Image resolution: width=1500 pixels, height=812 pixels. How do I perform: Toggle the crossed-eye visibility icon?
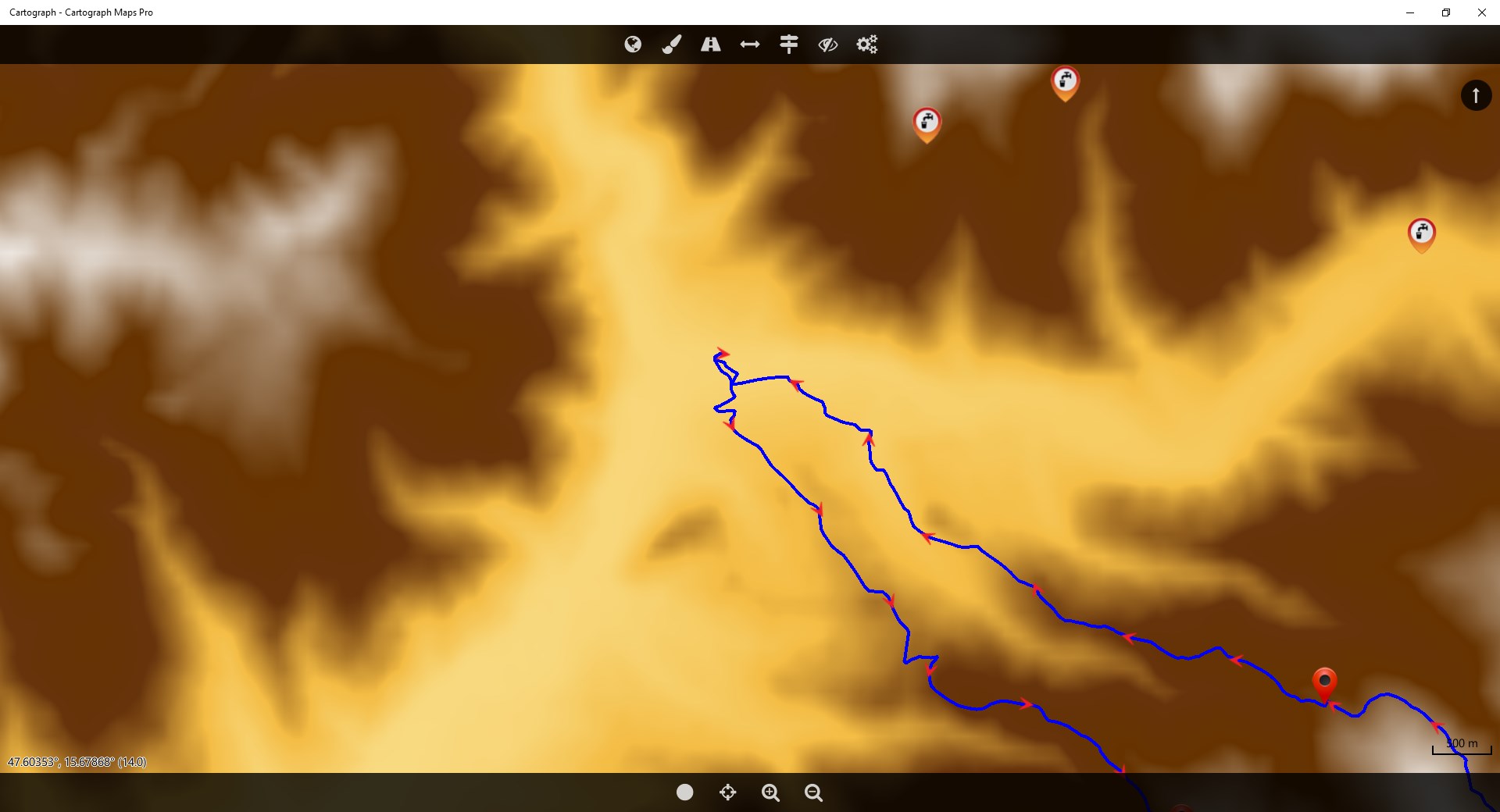click(828, 45)
